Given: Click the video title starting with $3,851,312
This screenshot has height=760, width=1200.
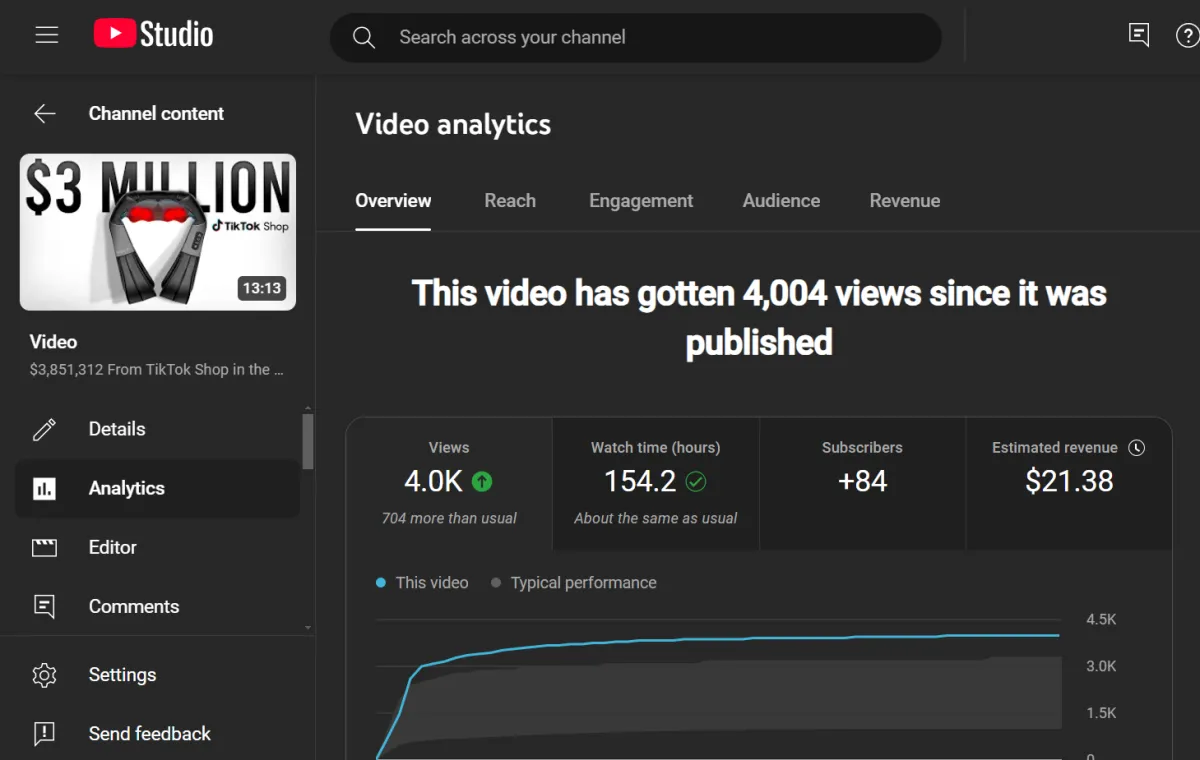Looking at the screenshot, I should point(157,370).
